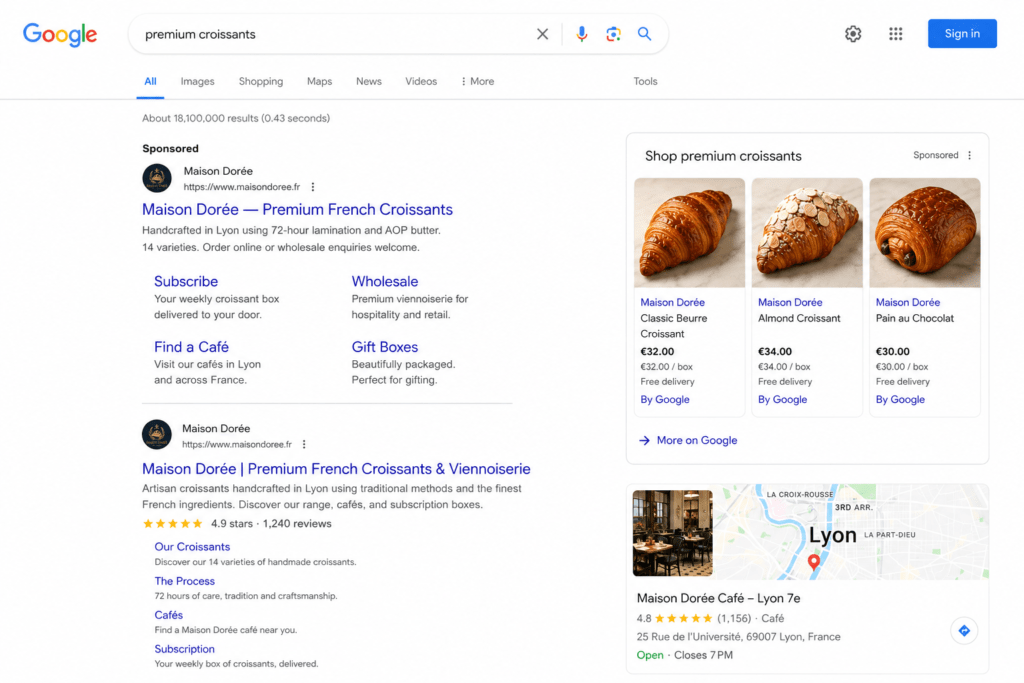The height and width of the screenshot is (683, 1024).
Task: Open the Subscribe sitelink
Action: click(186, 281)
